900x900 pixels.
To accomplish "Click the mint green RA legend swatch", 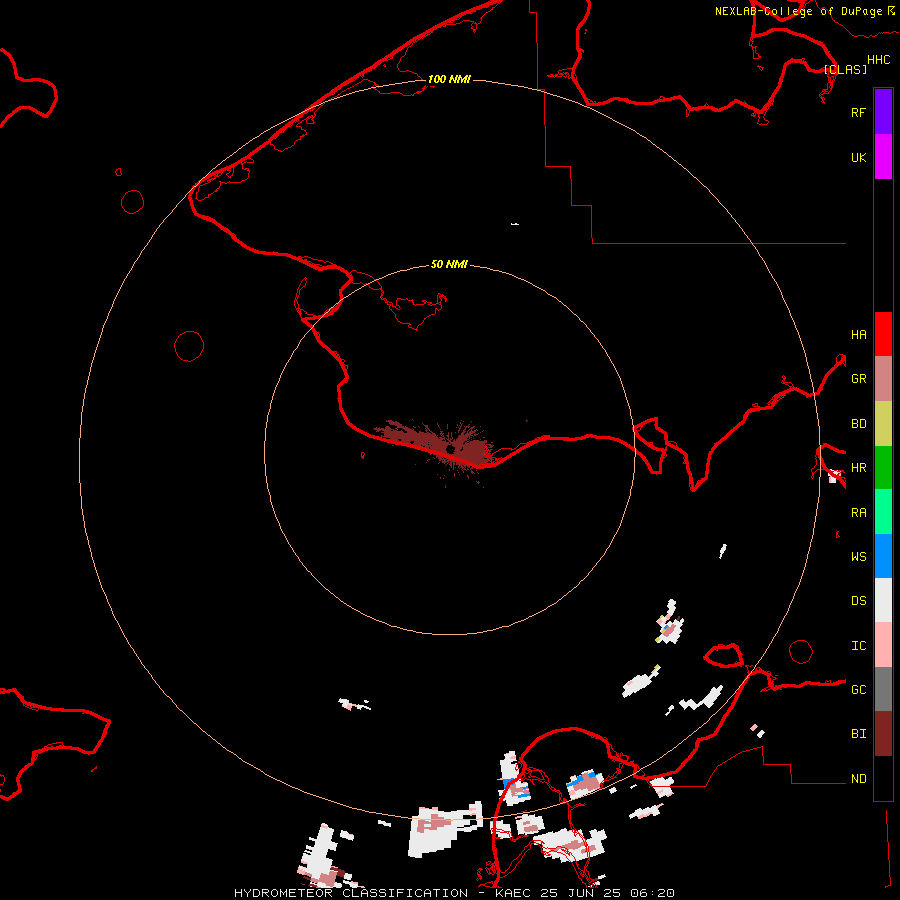I will pyautogui.click(x=883, y=512).
